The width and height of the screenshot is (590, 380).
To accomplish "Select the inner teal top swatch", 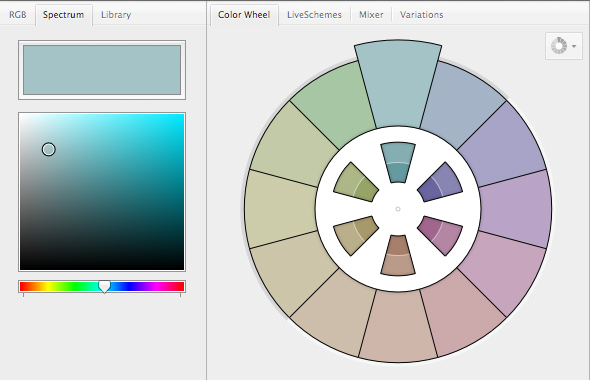I will (398, 163).
